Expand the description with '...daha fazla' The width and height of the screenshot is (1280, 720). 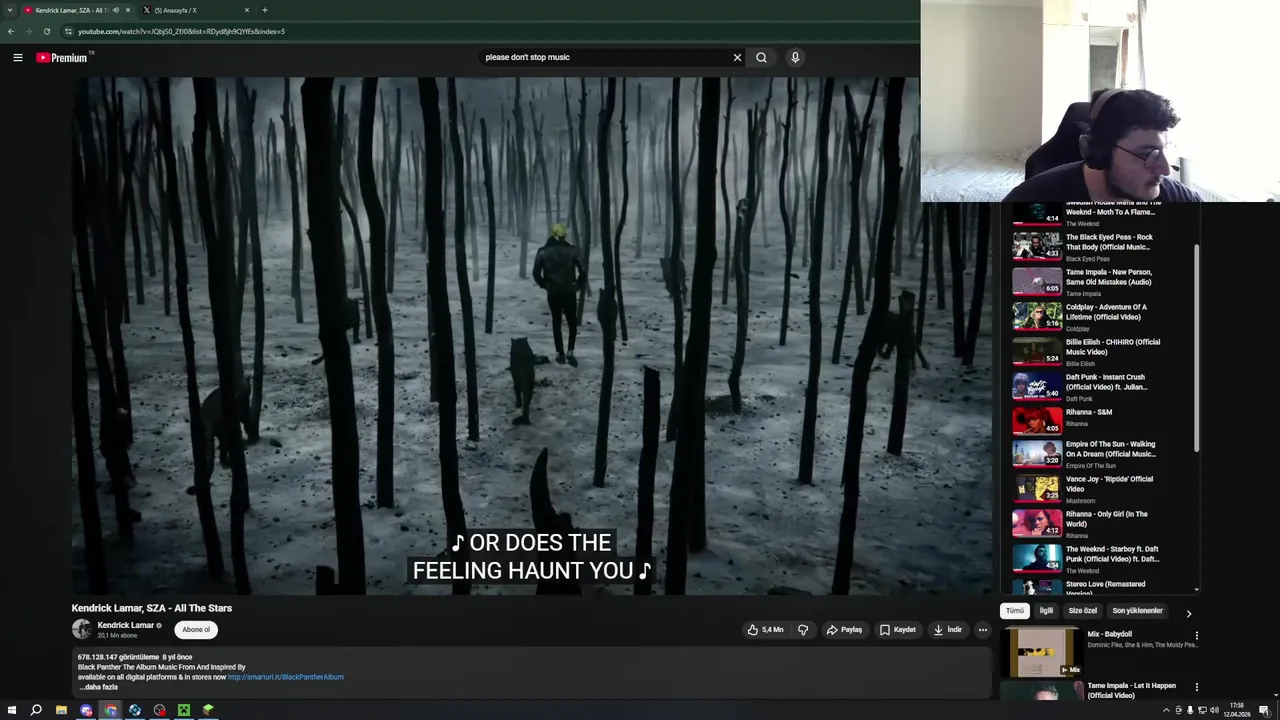pos(98,687)
